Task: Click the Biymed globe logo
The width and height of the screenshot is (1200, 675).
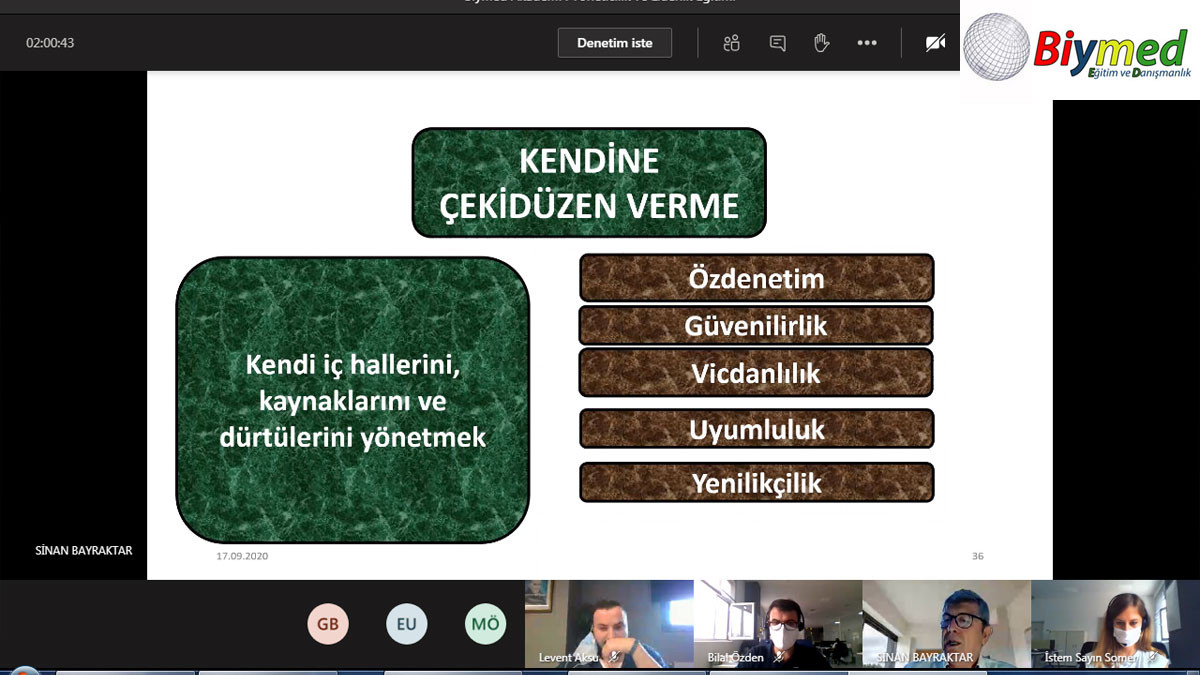Action: (995, 47)
